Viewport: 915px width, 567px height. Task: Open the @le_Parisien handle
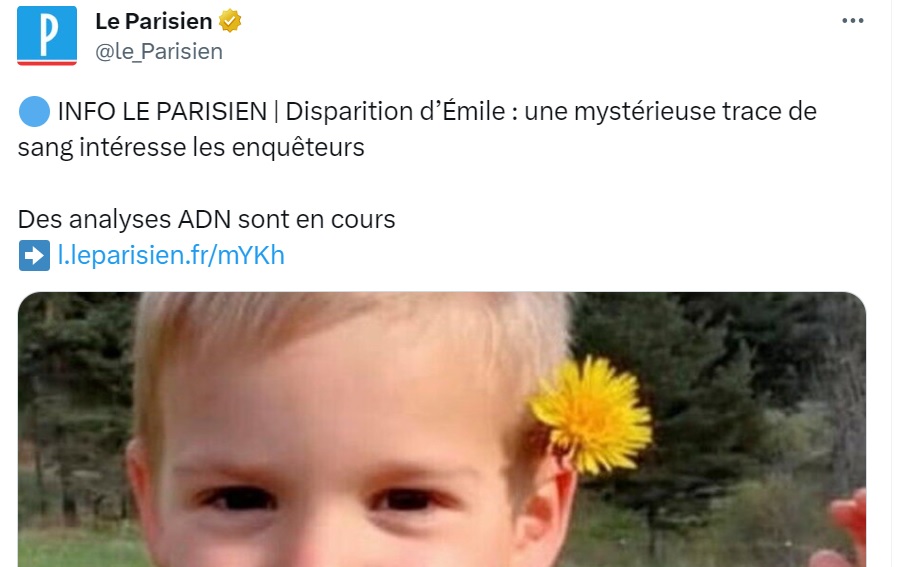[x=159, y=51]
